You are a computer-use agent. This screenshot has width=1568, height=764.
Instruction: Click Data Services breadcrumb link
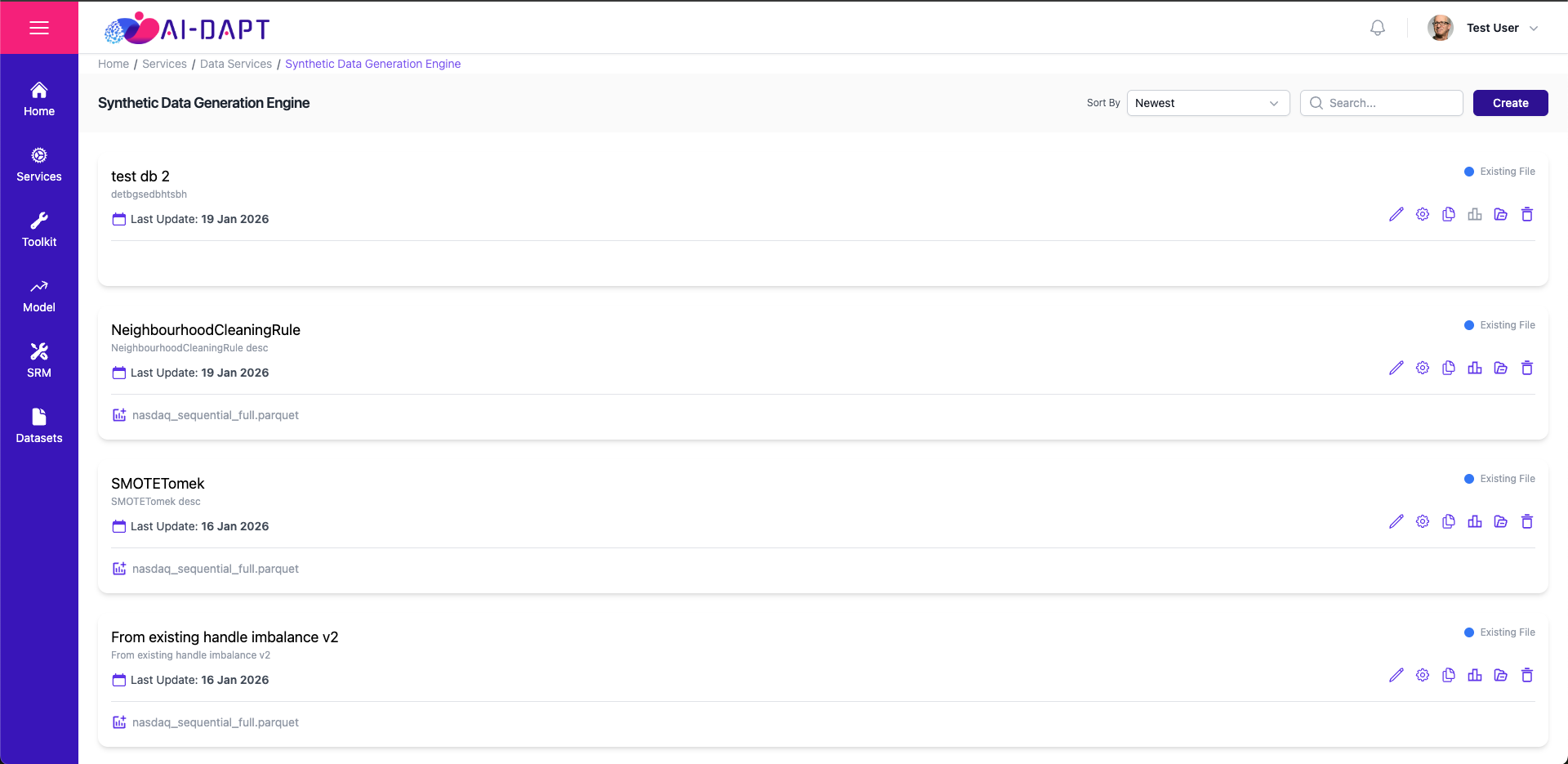[236, 64]
